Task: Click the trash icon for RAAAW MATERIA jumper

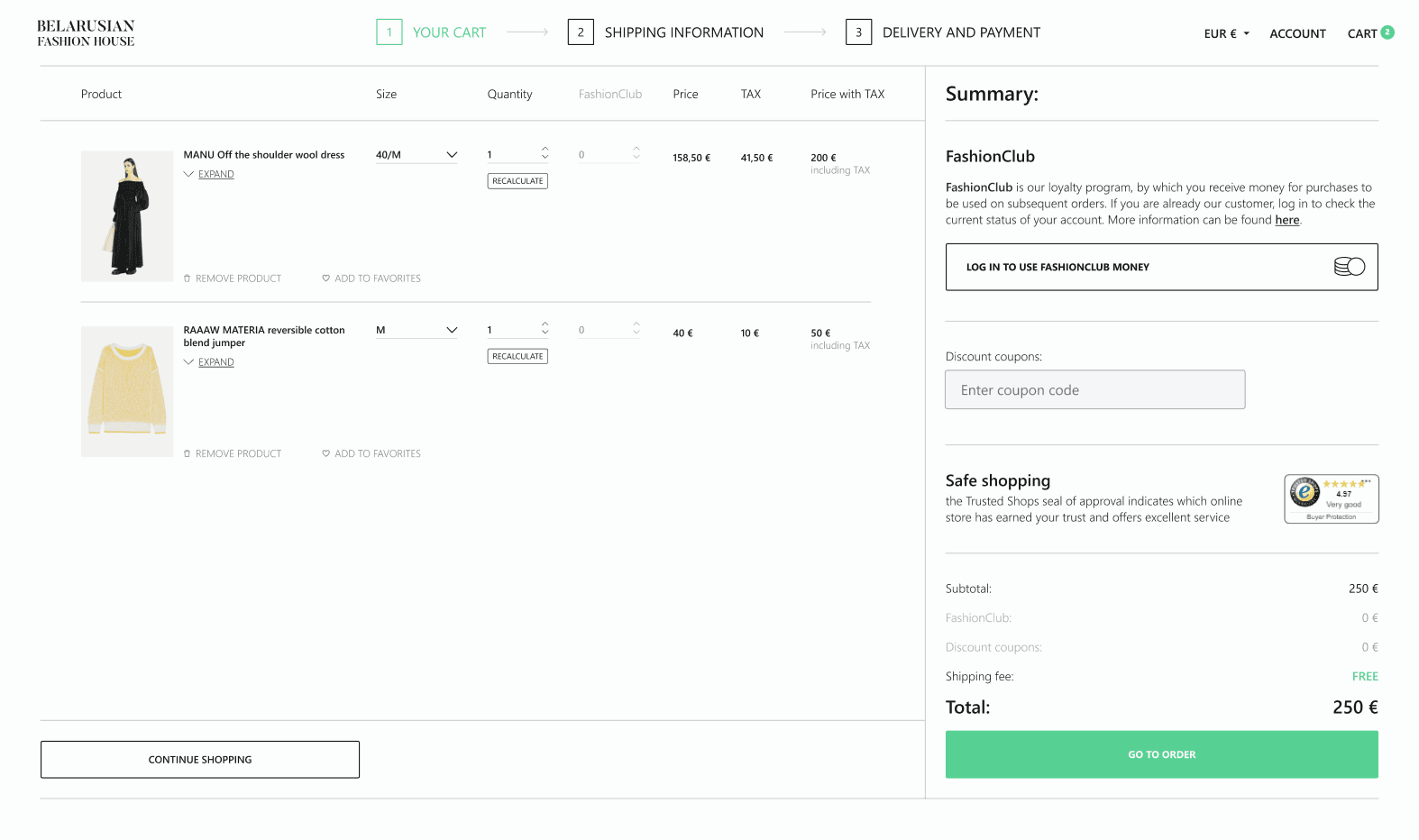Action: (x=188, y=453)
